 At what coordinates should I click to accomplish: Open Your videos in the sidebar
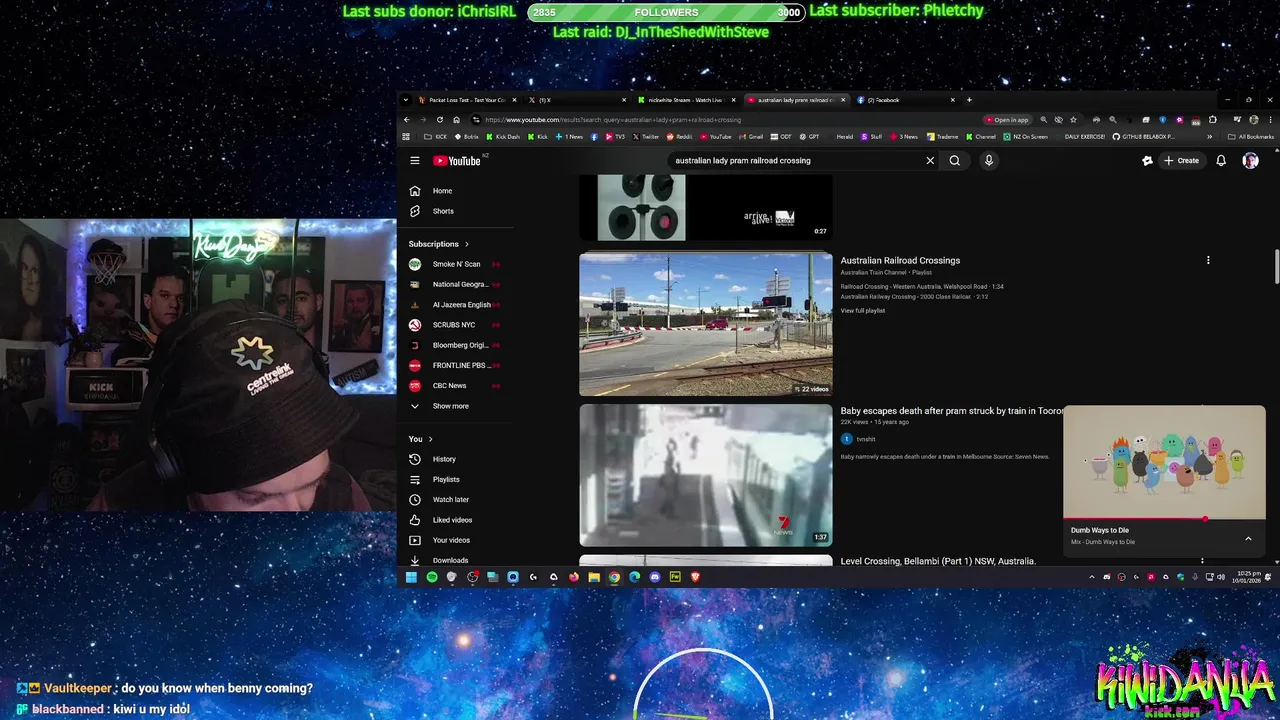[440, 540]
